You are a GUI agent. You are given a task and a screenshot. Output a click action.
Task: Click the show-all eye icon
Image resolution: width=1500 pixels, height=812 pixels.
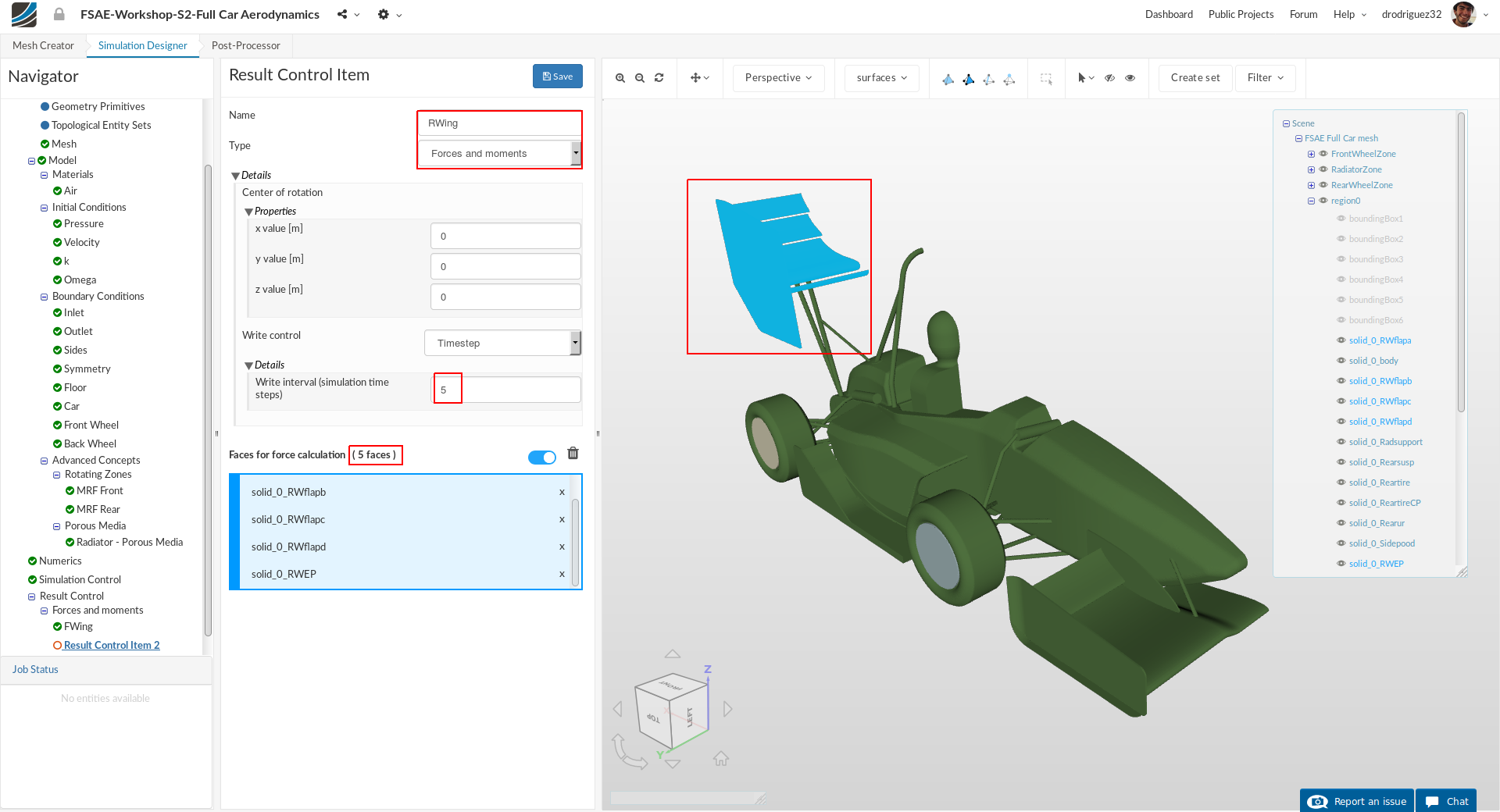pos(1130,78)
